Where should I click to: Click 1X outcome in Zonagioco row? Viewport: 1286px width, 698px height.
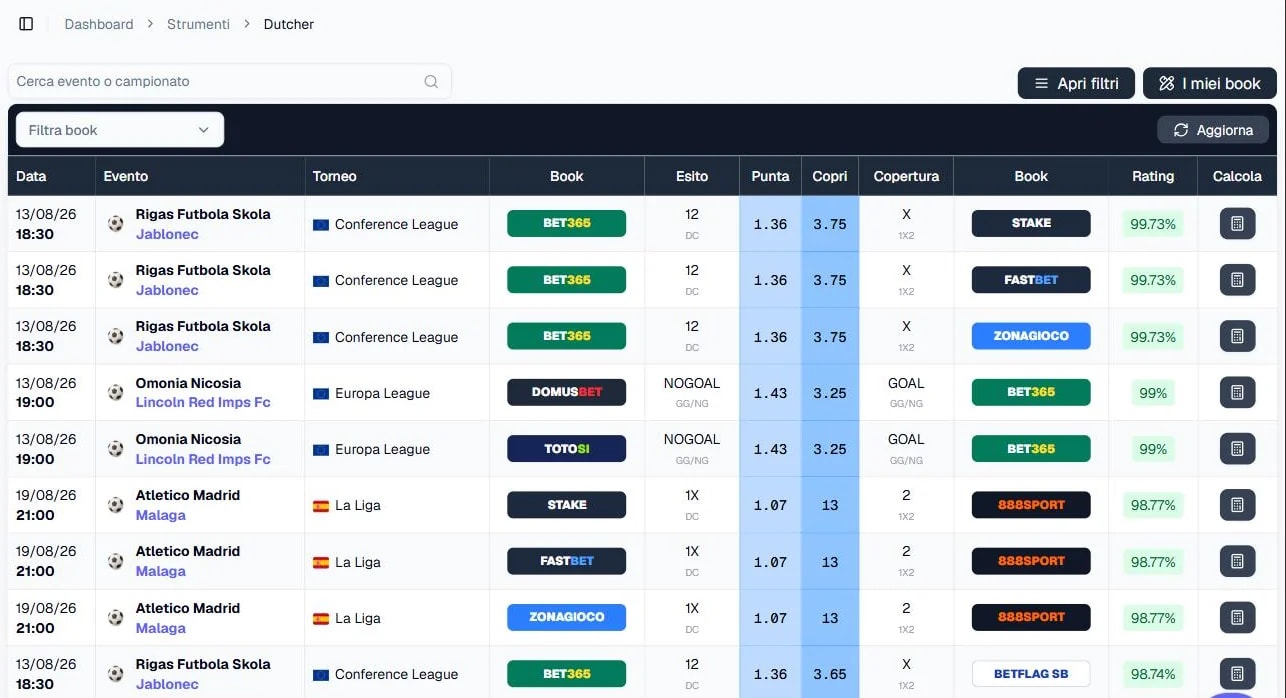(692, 608)
